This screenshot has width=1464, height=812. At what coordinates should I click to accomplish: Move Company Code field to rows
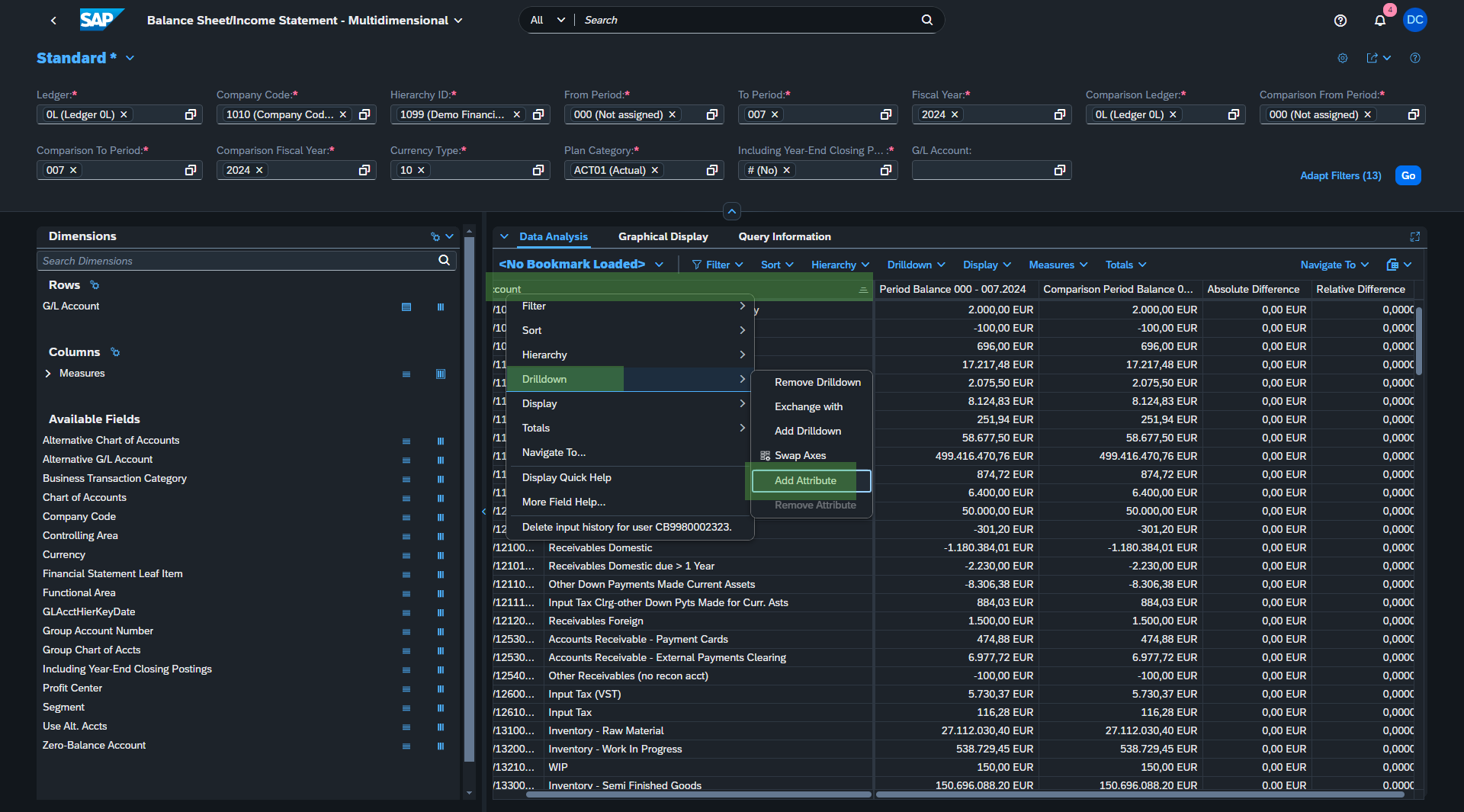point(406,517)
